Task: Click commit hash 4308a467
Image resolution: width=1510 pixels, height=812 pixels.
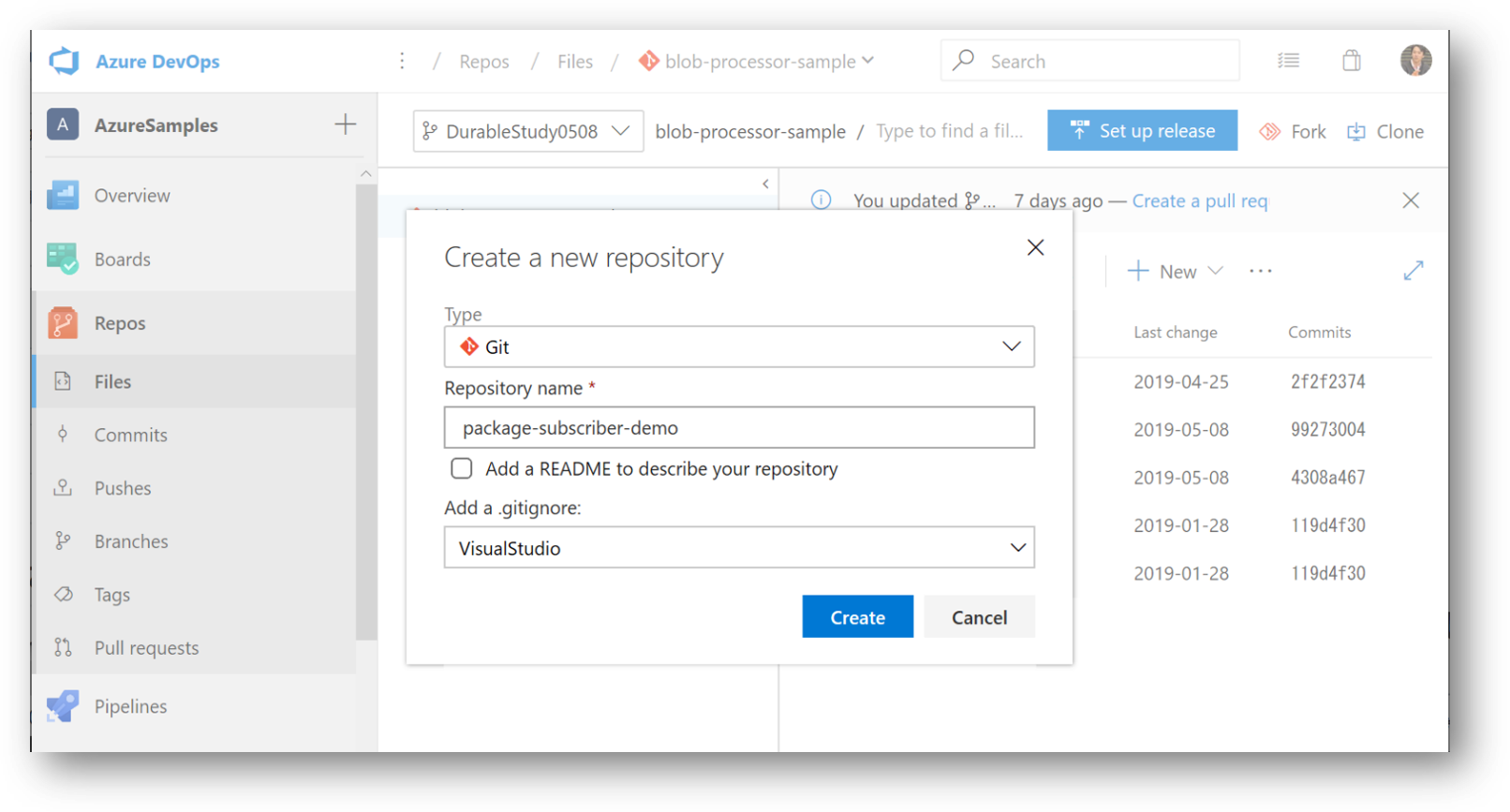Action: click(1327, 477)
